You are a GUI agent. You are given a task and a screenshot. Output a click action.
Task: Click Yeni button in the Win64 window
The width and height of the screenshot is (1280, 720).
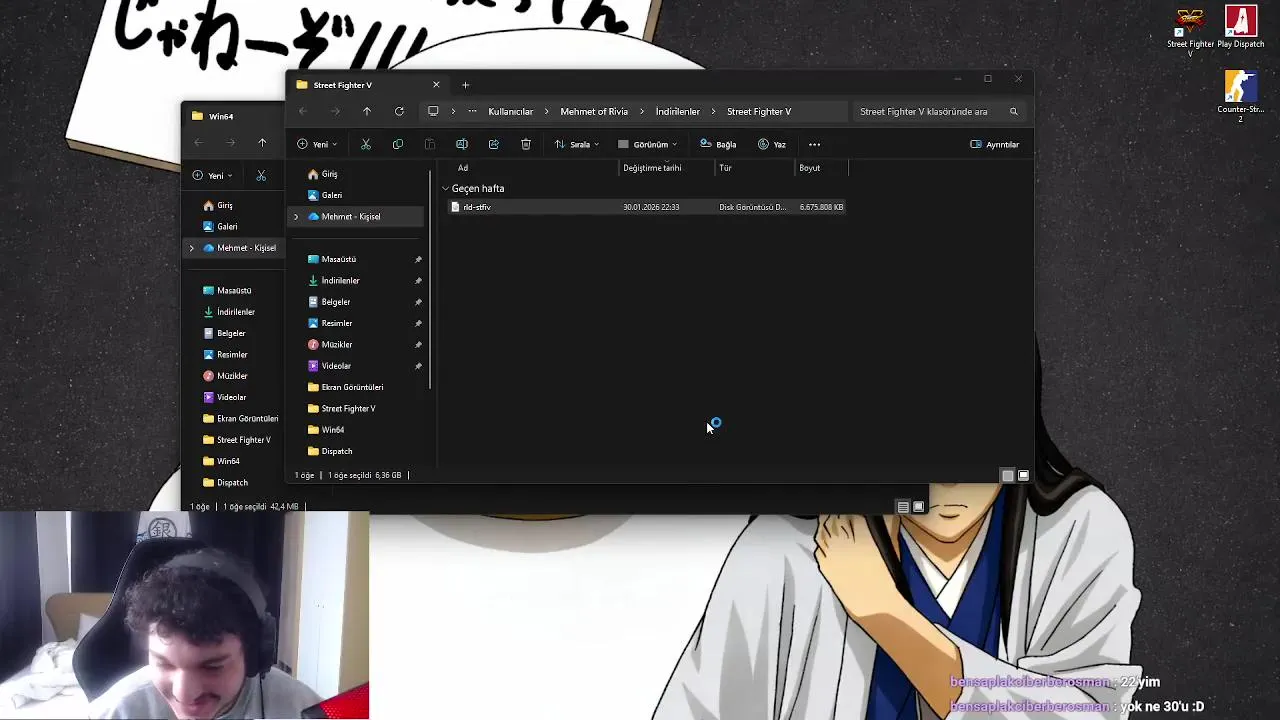pyautogui.click(x=214, y=176)
